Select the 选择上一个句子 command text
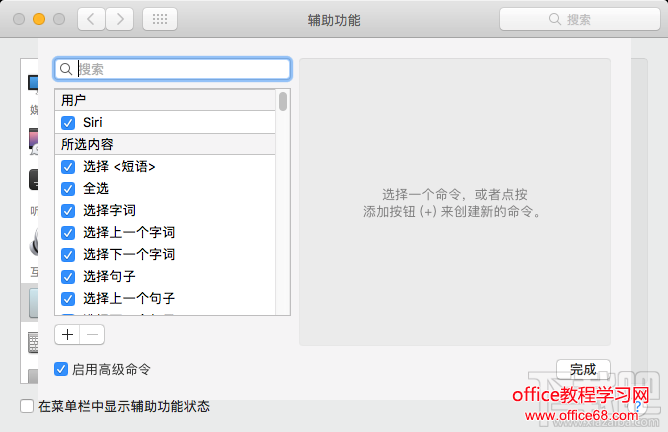The width and height of the screenshot is (668, 432). click(x=129, y=299)
